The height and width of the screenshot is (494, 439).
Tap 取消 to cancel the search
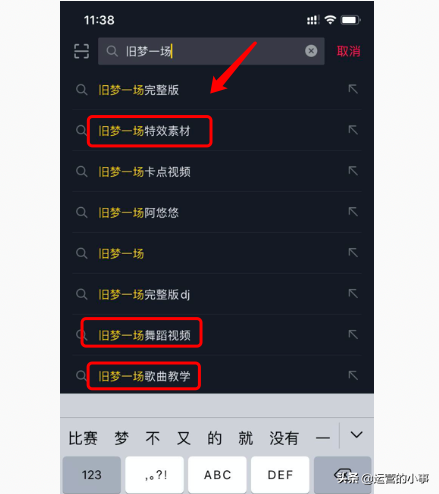point(348,51)
